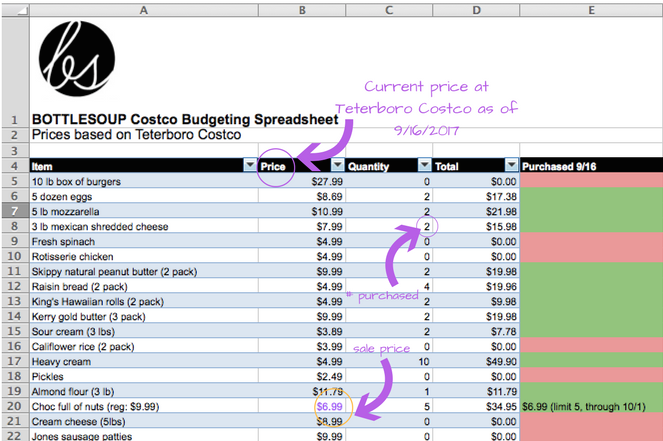Click '$6.99 (limit 5, through 10/1)' note cell
Screen dimensions: 663x441
[x=591, y=406]
